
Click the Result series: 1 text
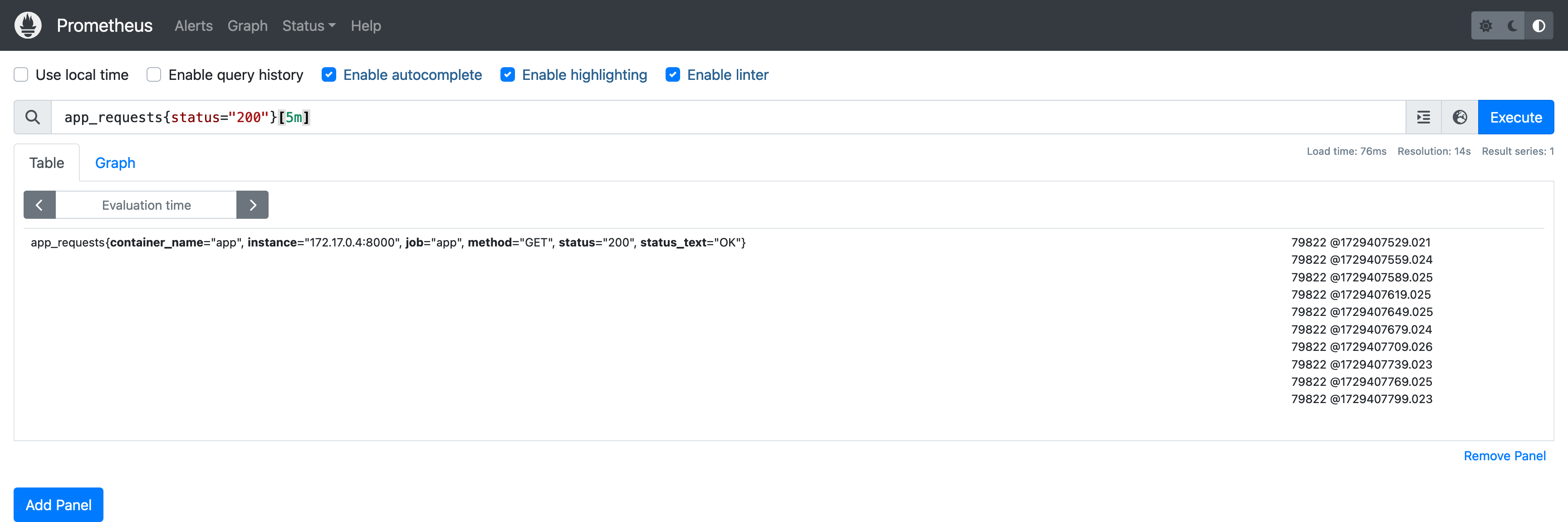pyautogui.click(x=1518, y=151)
